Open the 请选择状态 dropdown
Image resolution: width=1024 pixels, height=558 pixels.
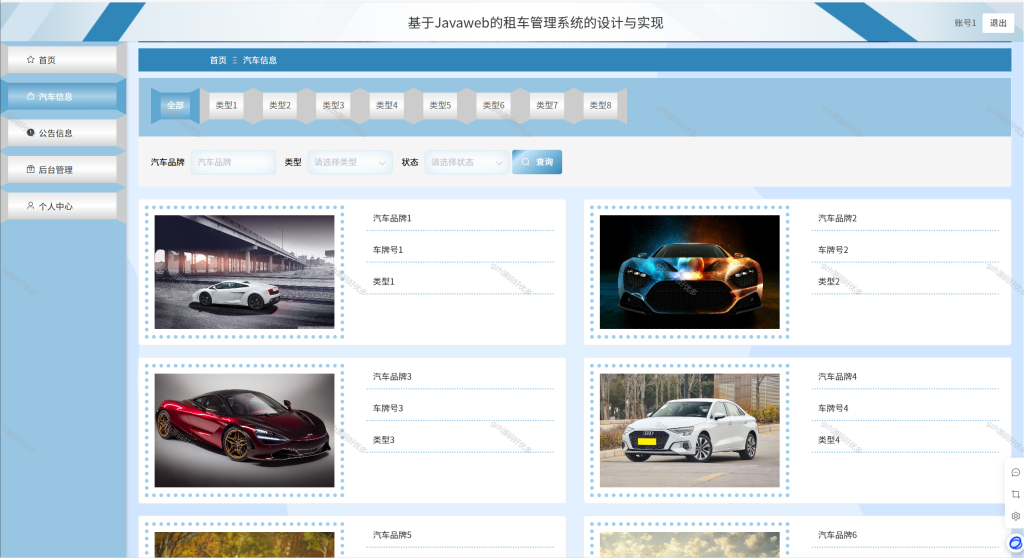coord(467,162)
